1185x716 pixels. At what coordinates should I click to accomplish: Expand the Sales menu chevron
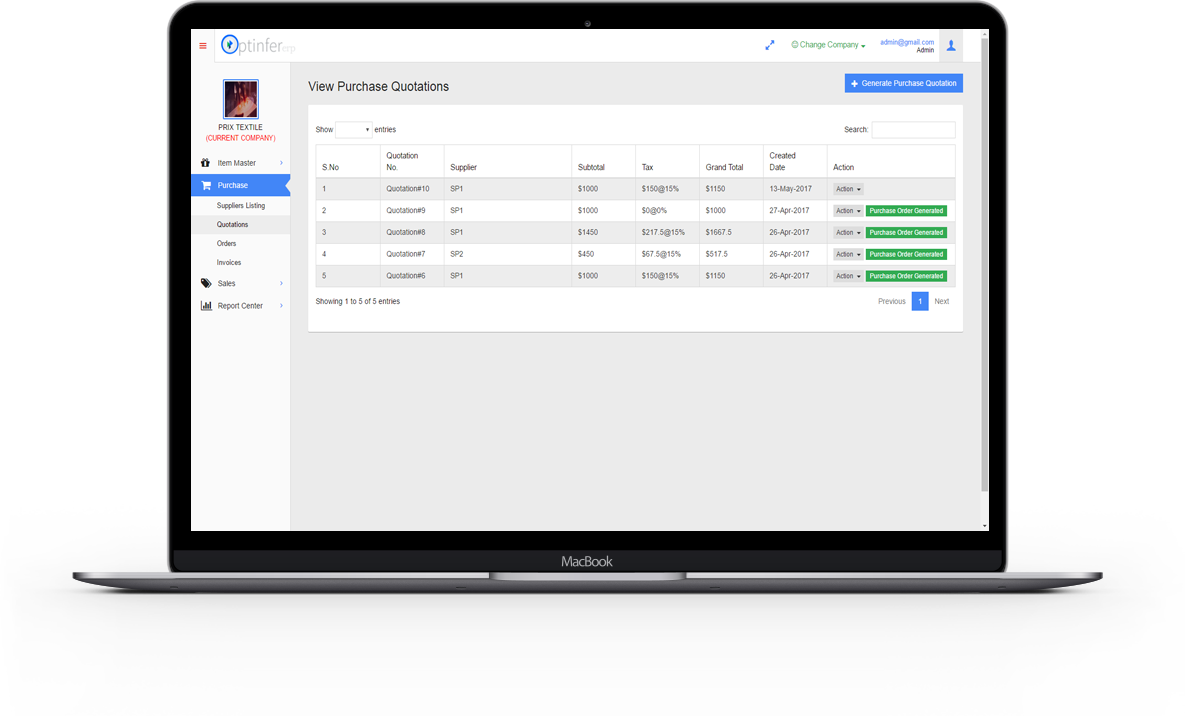click(281, 284)
